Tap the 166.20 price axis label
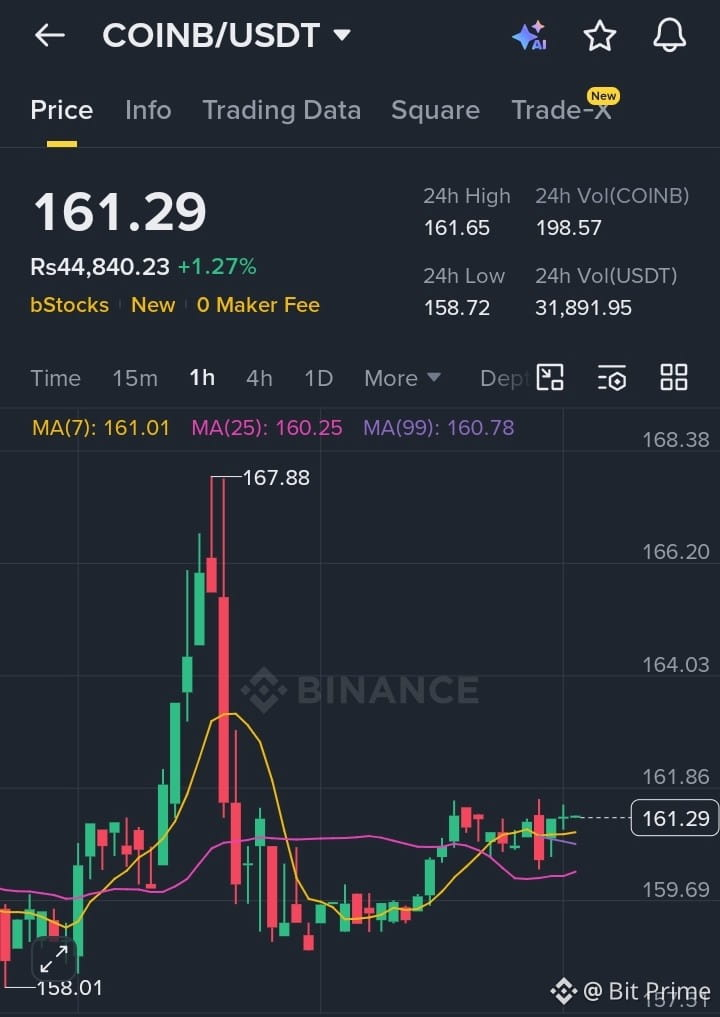 [x=676, y=552]
